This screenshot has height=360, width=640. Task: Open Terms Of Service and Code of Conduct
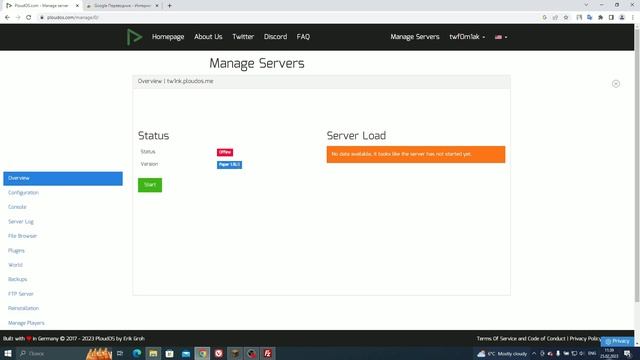(x=521, y=339)
